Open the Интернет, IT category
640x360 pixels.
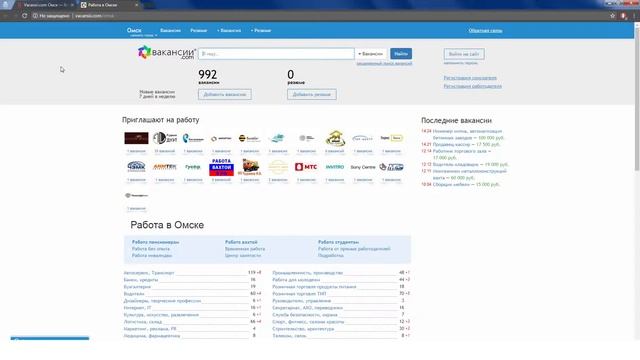pos(137,308)
